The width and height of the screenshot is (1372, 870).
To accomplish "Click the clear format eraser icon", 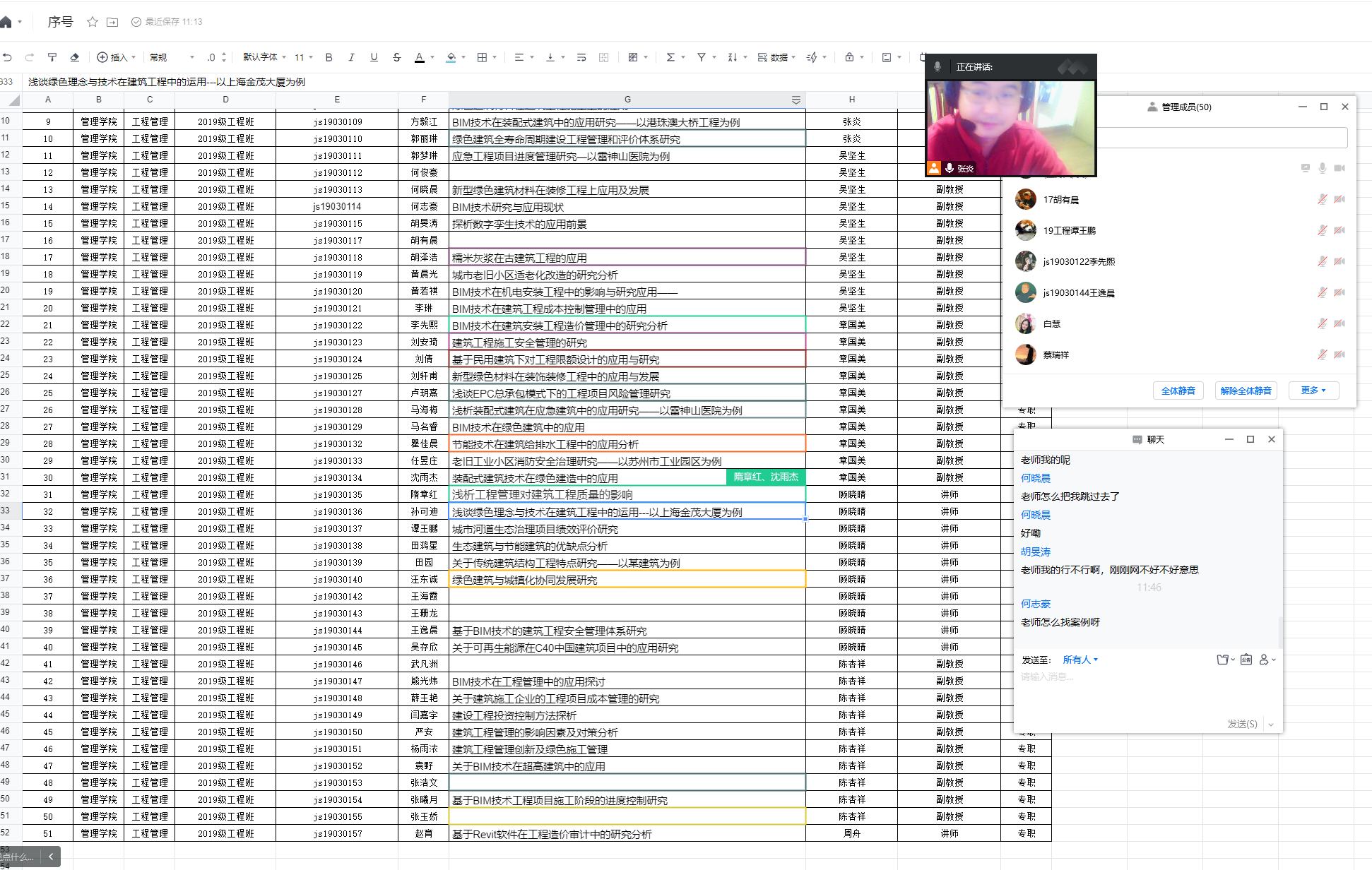I will [74, 57].
